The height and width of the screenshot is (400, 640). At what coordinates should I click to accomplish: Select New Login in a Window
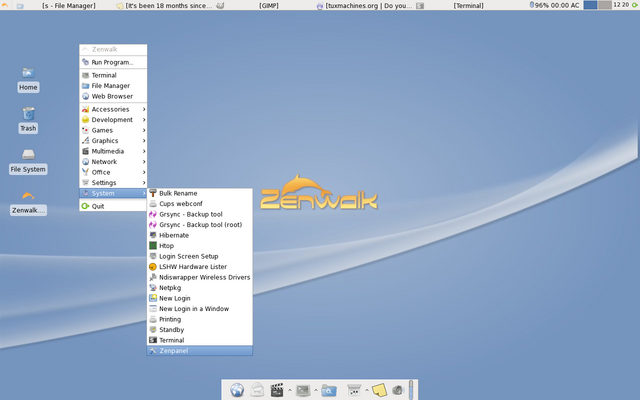[x=200, y=309]
